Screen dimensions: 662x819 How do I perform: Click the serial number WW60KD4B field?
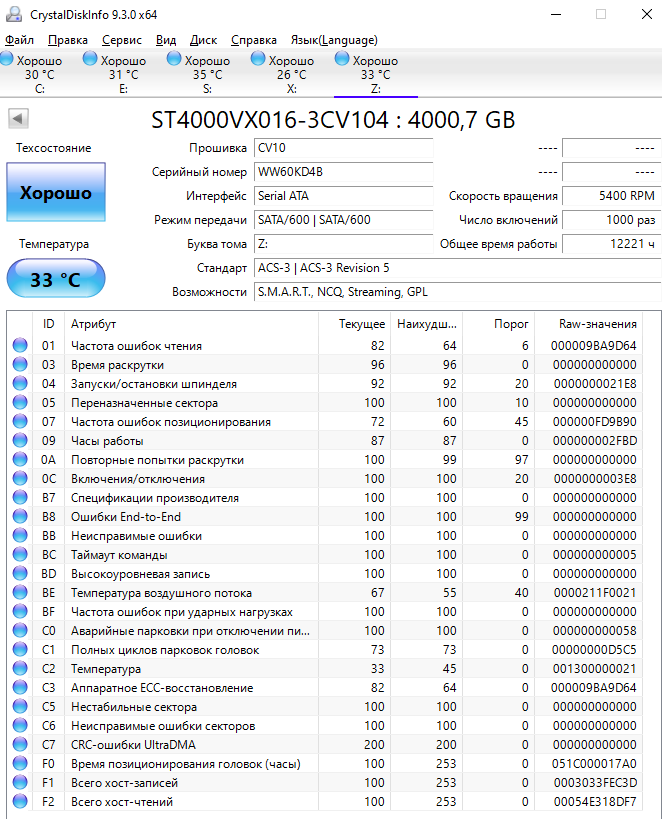point(343,172)
